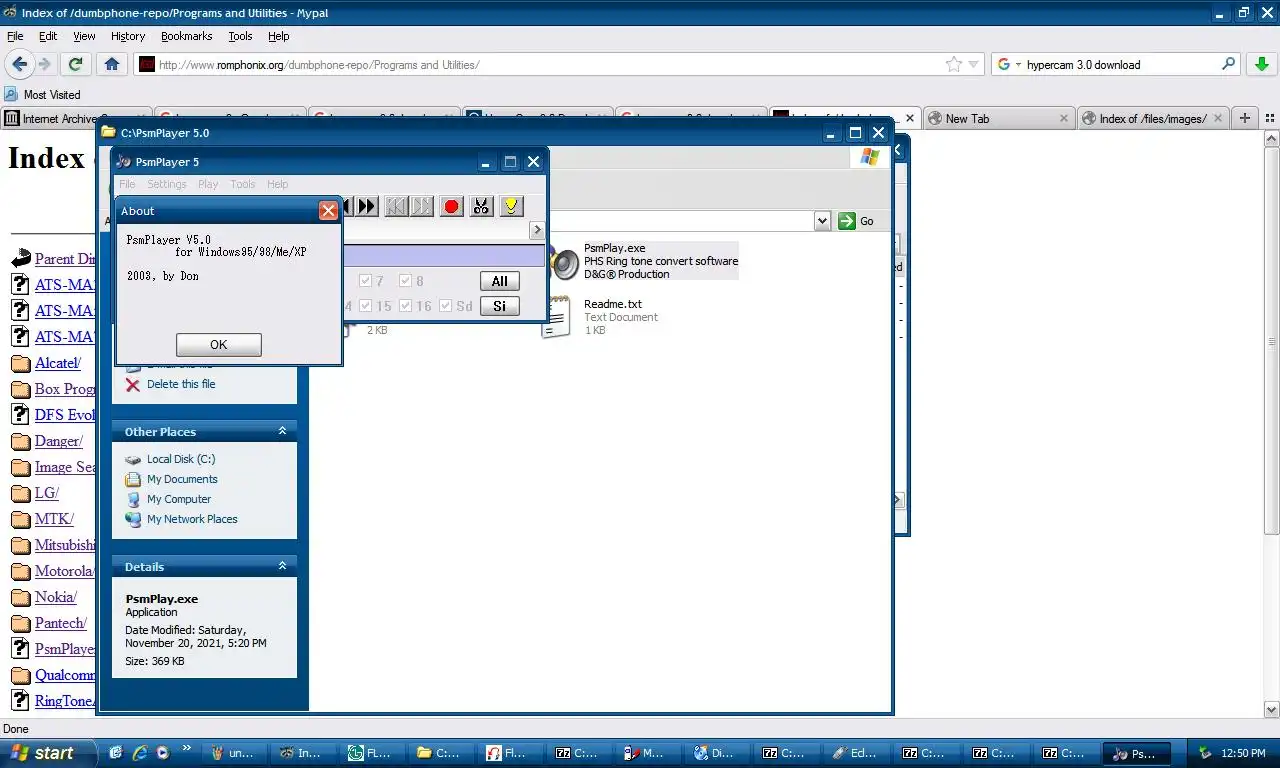Viewport: 1280px width, 768px height.
Task: Open the PsmPlayer Settings menu
Action: [x=167, y=184]
